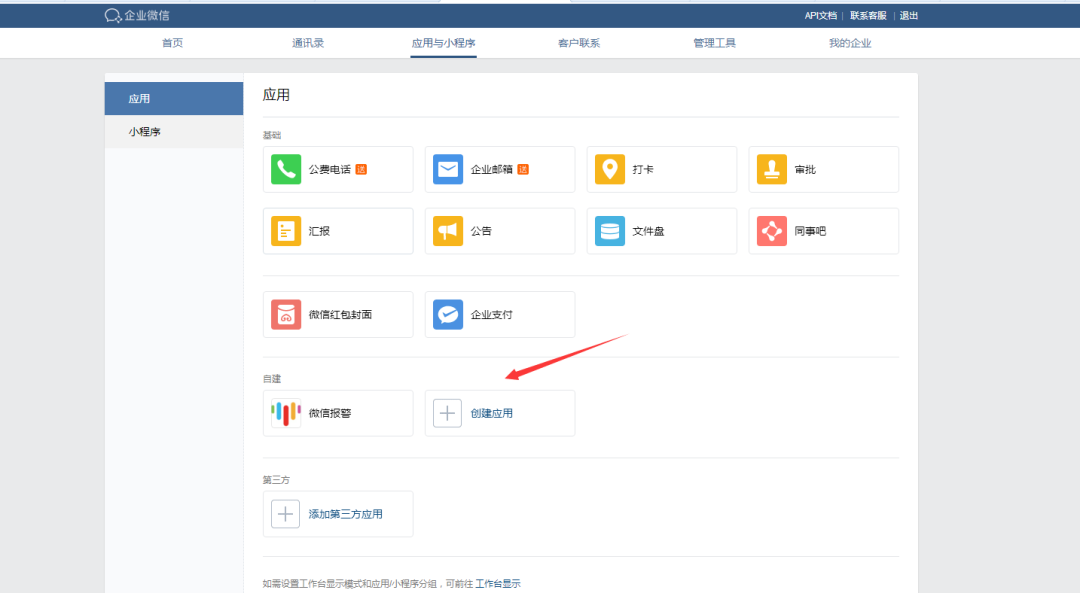Click the 联系客服 link
This screenshot has width=1080, height=593.
(x=868, y=15)
